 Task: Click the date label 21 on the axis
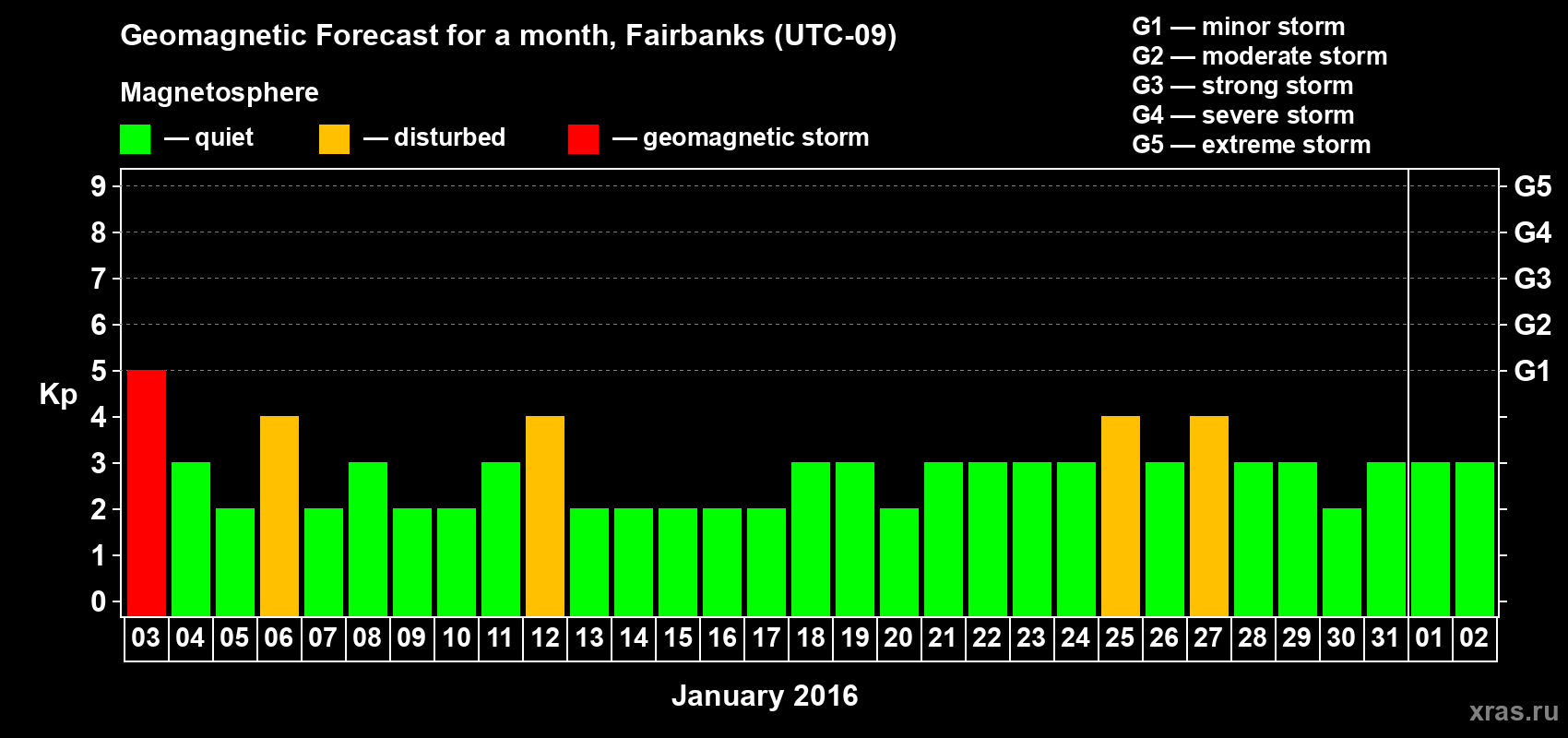click(x=943, y=637)
